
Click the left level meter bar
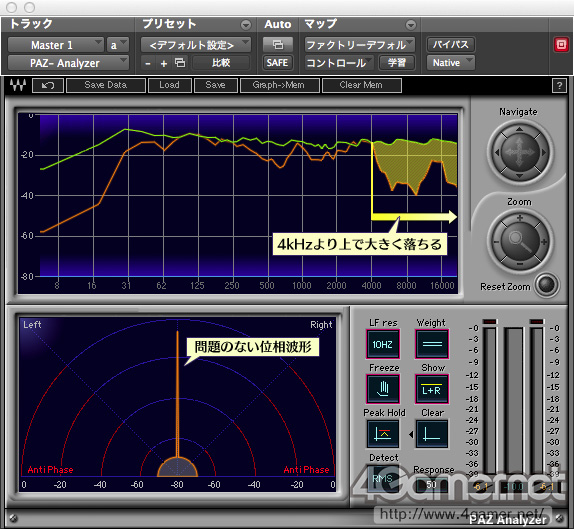(x=490, y=401)
